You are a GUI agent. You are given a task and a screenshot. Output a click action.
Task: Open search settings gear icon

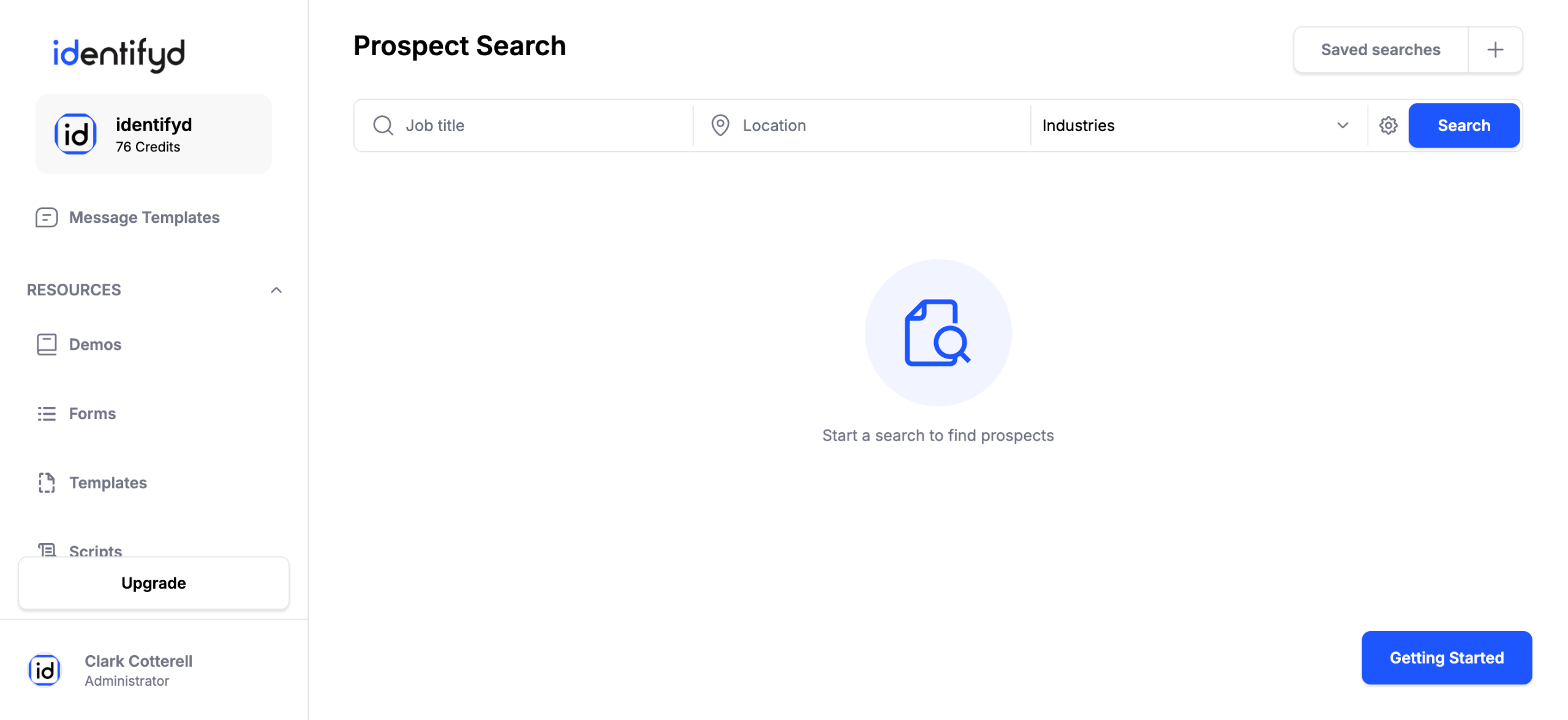[x=1388, y=126]
